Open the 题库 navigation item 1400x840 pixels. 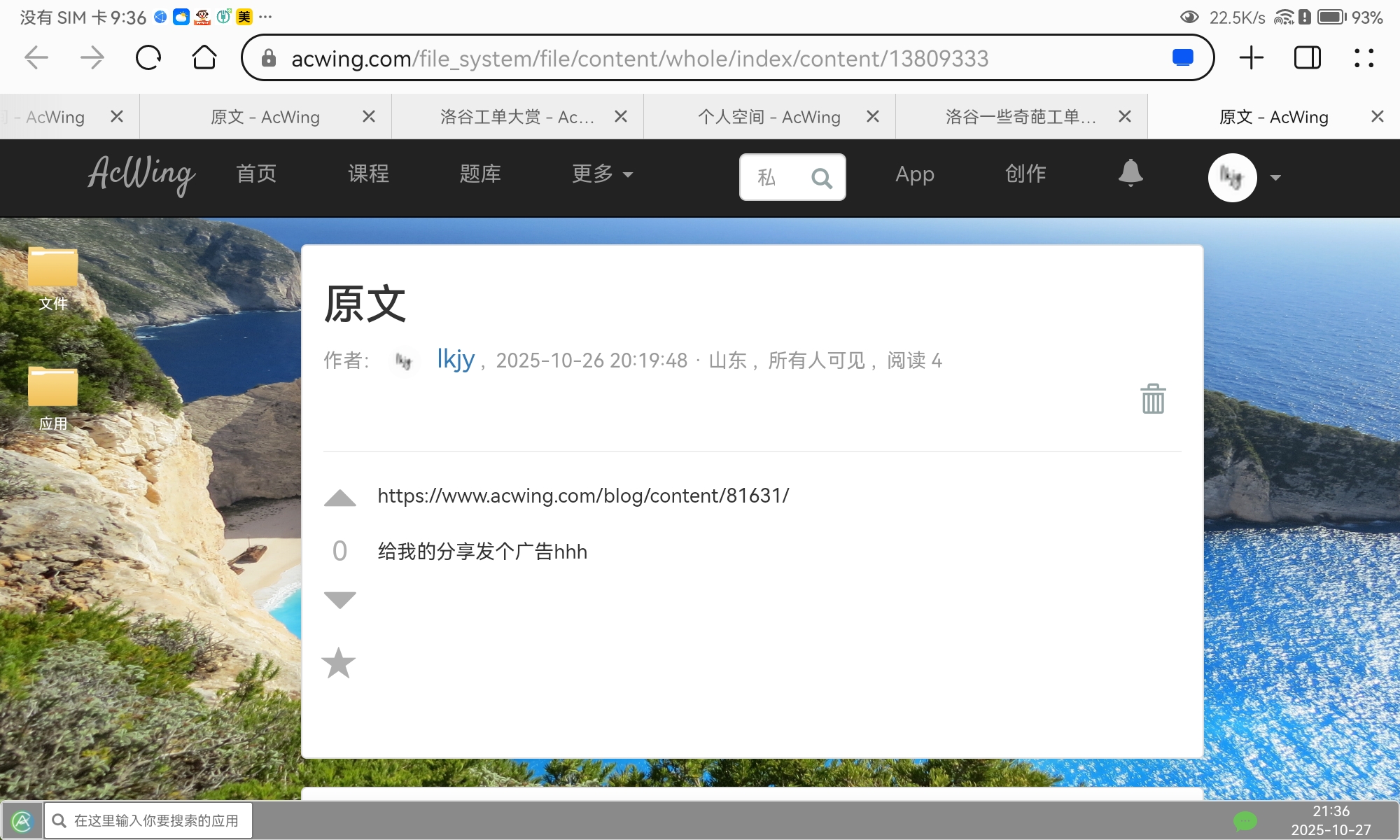pos(480,174)
